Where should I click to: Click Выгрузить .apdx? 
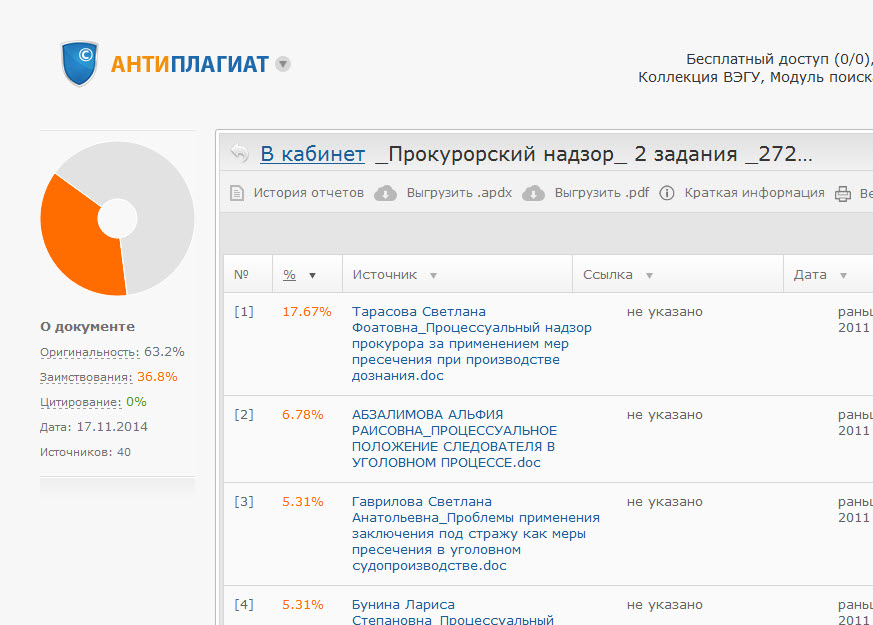(459, 193)
